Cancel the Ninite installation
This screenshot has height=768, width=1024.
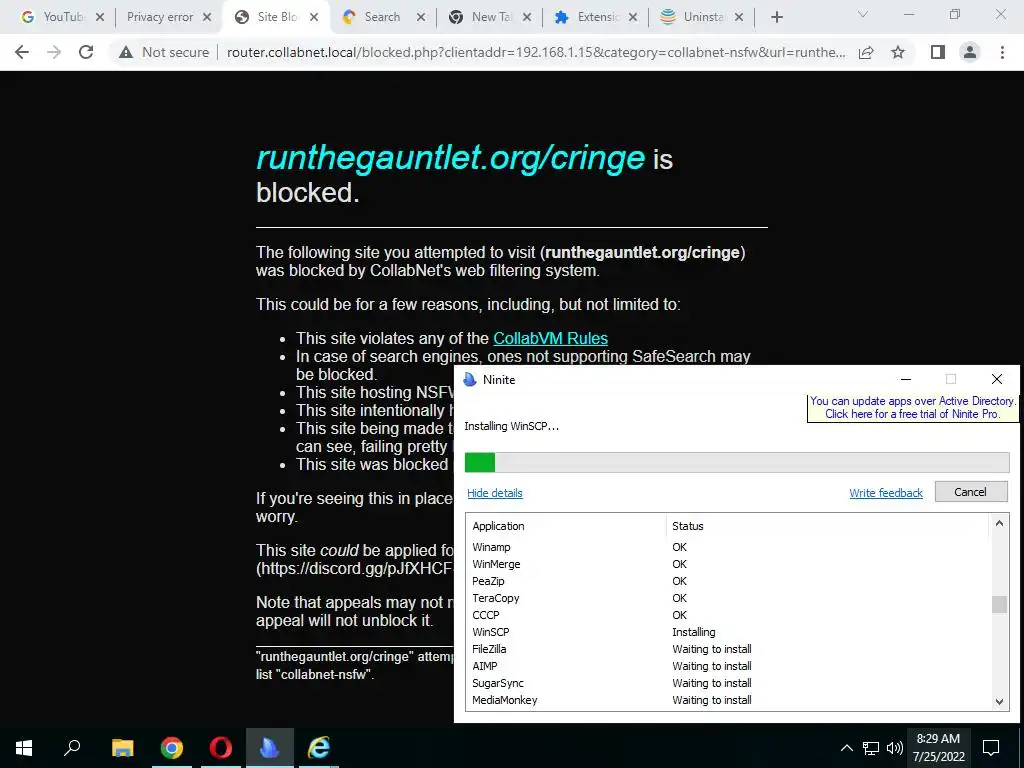click(x=970, y=492)
